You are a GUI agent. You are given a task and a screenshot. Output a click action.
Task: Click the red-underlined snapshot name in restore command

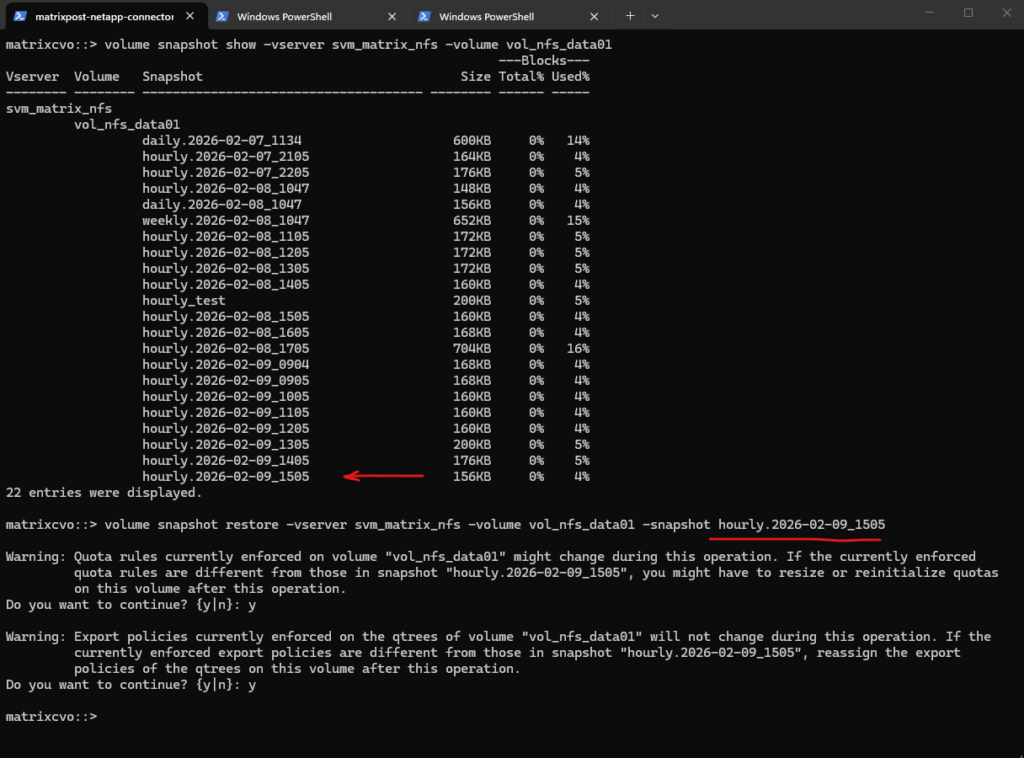(801, 525)
